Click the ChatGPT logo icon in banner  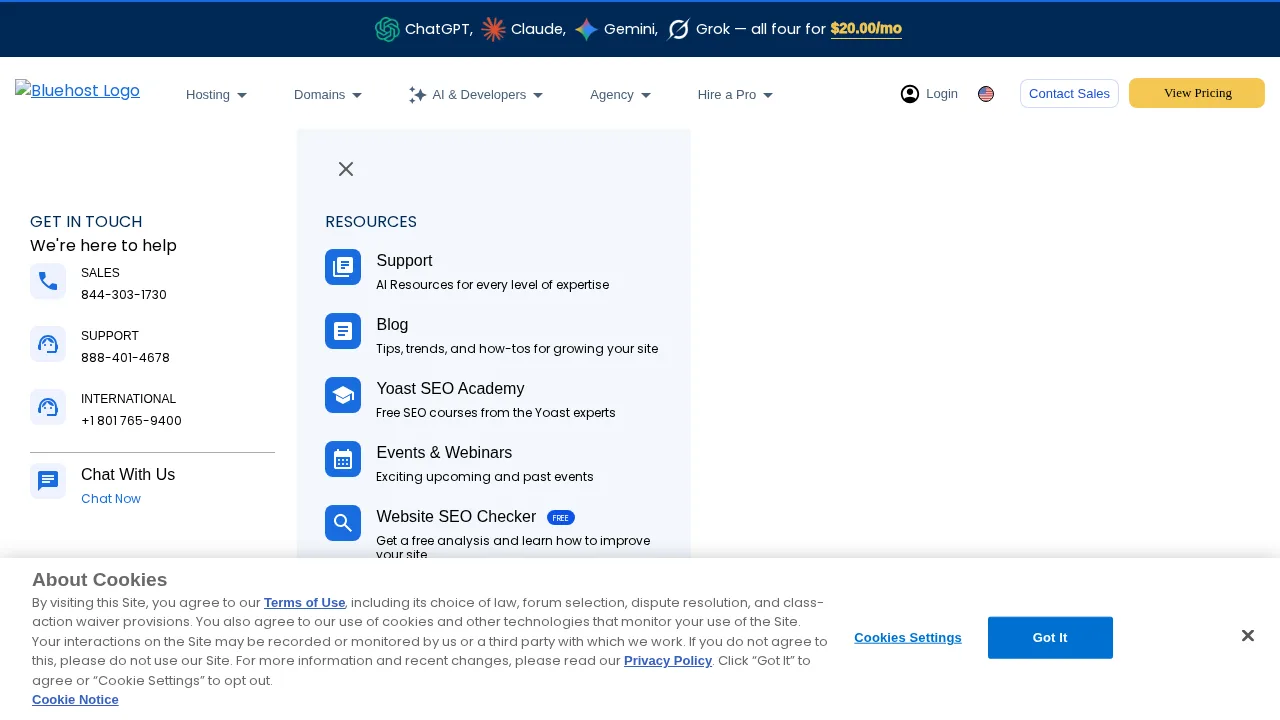click(x=387, y=30)
